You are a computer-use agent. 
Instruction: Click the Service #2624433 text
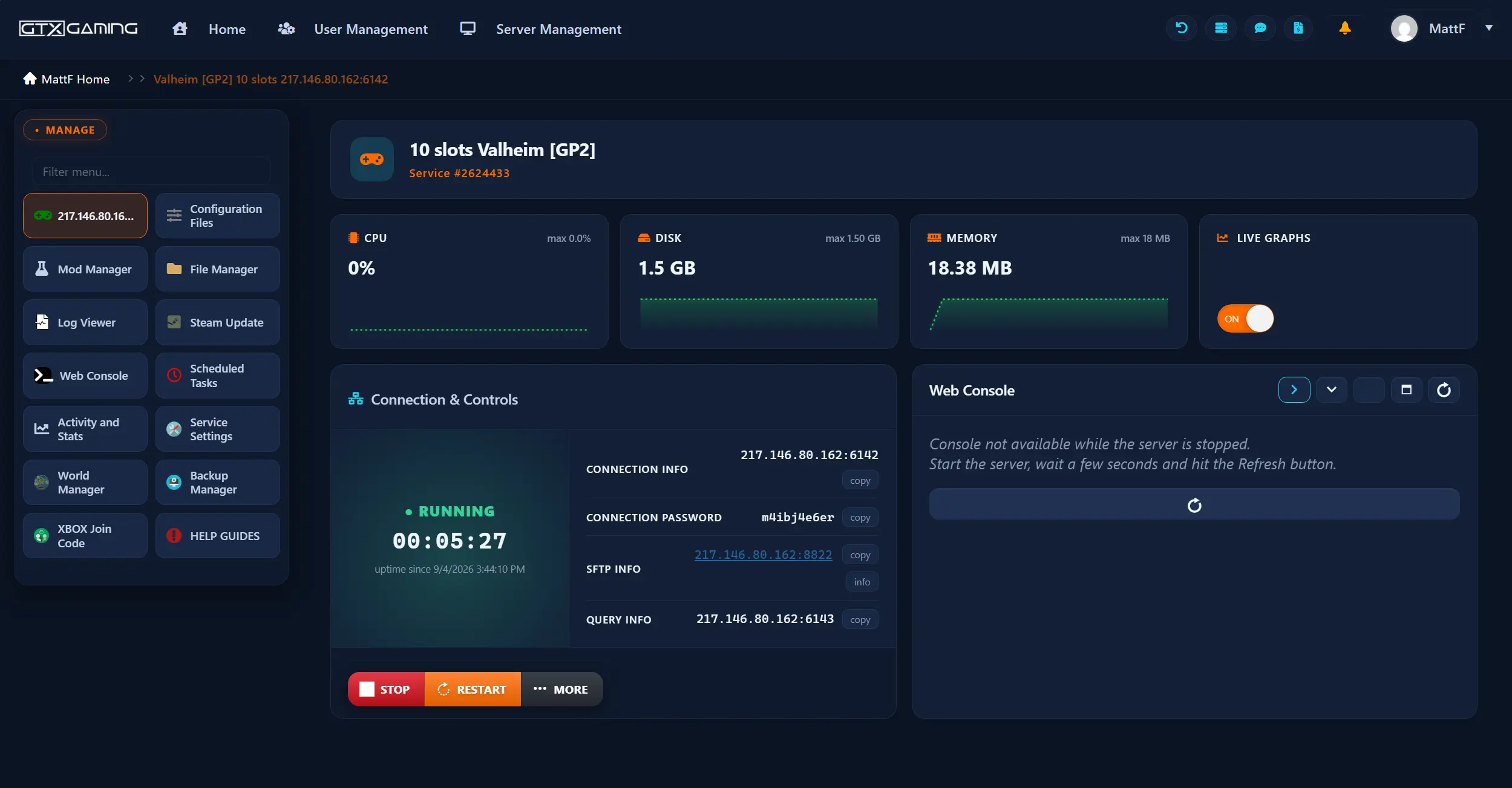(459, 174)
